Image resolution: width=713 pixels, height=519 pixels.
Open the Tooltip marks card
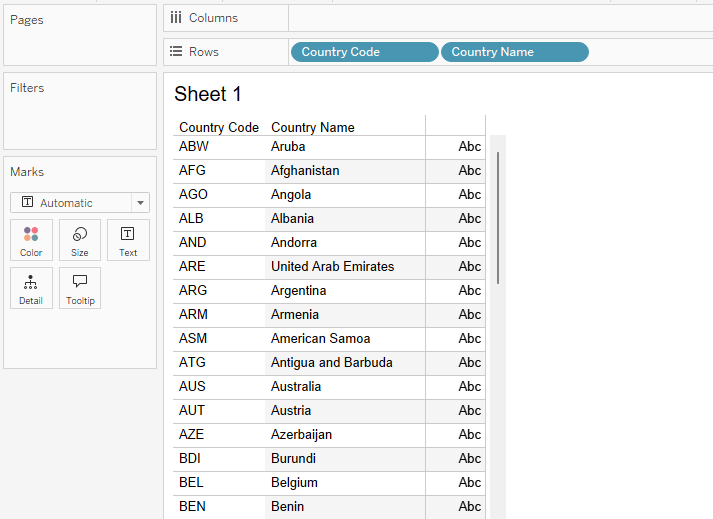(80, 288)
